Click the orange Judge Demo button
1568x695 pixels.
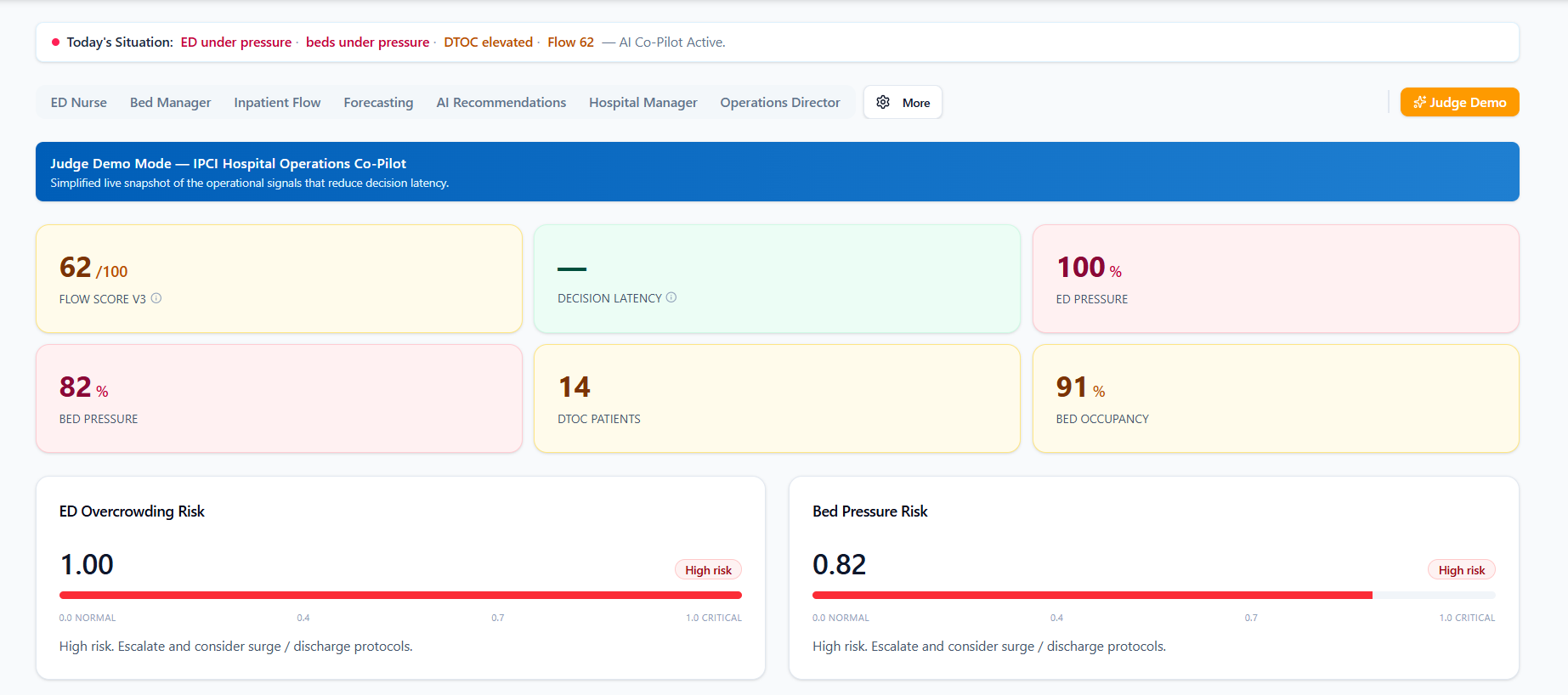(1459, 102)
